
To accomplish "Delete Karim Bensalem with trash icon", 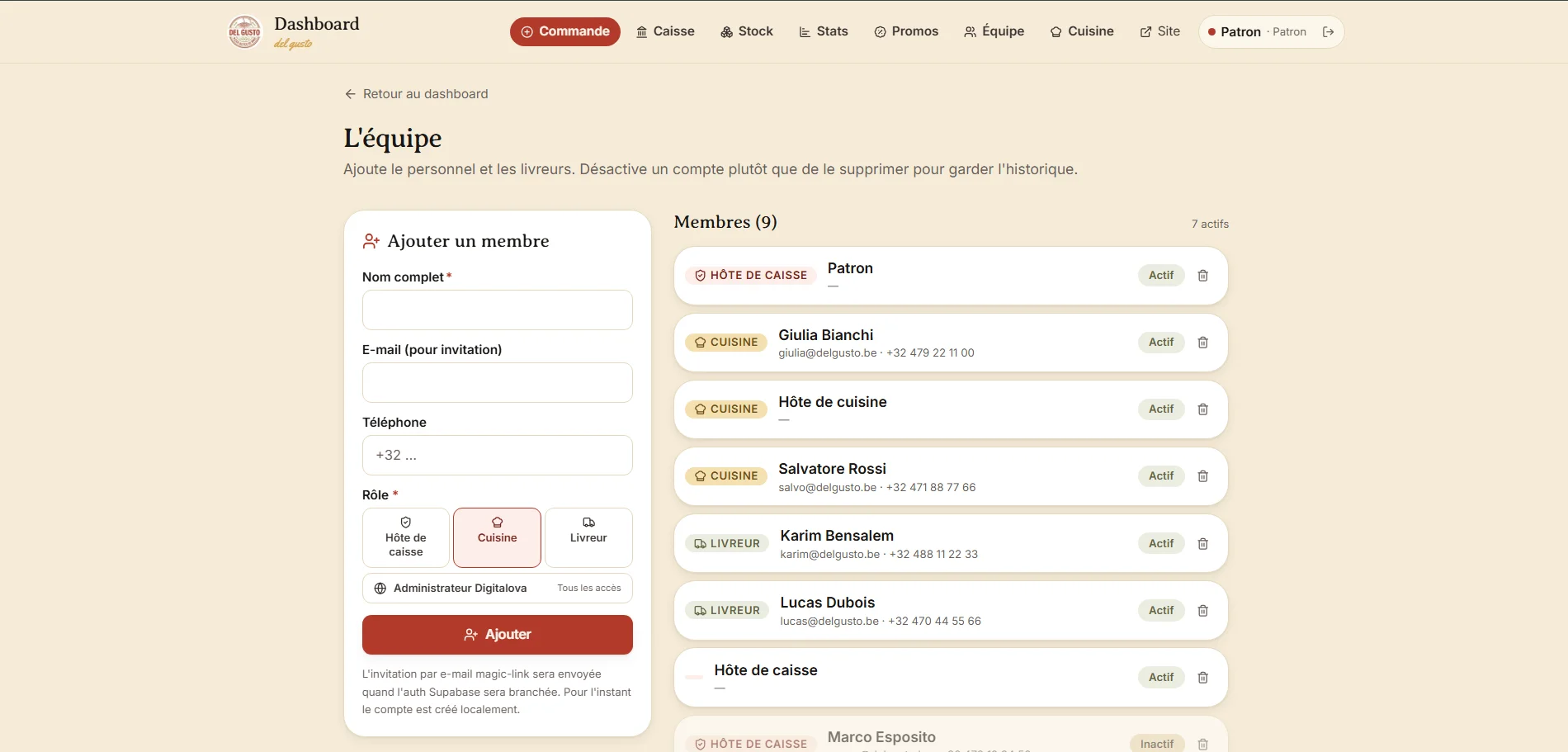I will (x=1202, y=544).
